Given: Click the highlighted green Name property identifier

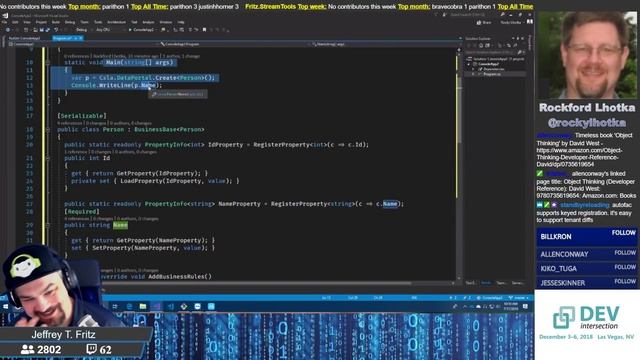Looking at the screenshot, I should click(120, 225).
